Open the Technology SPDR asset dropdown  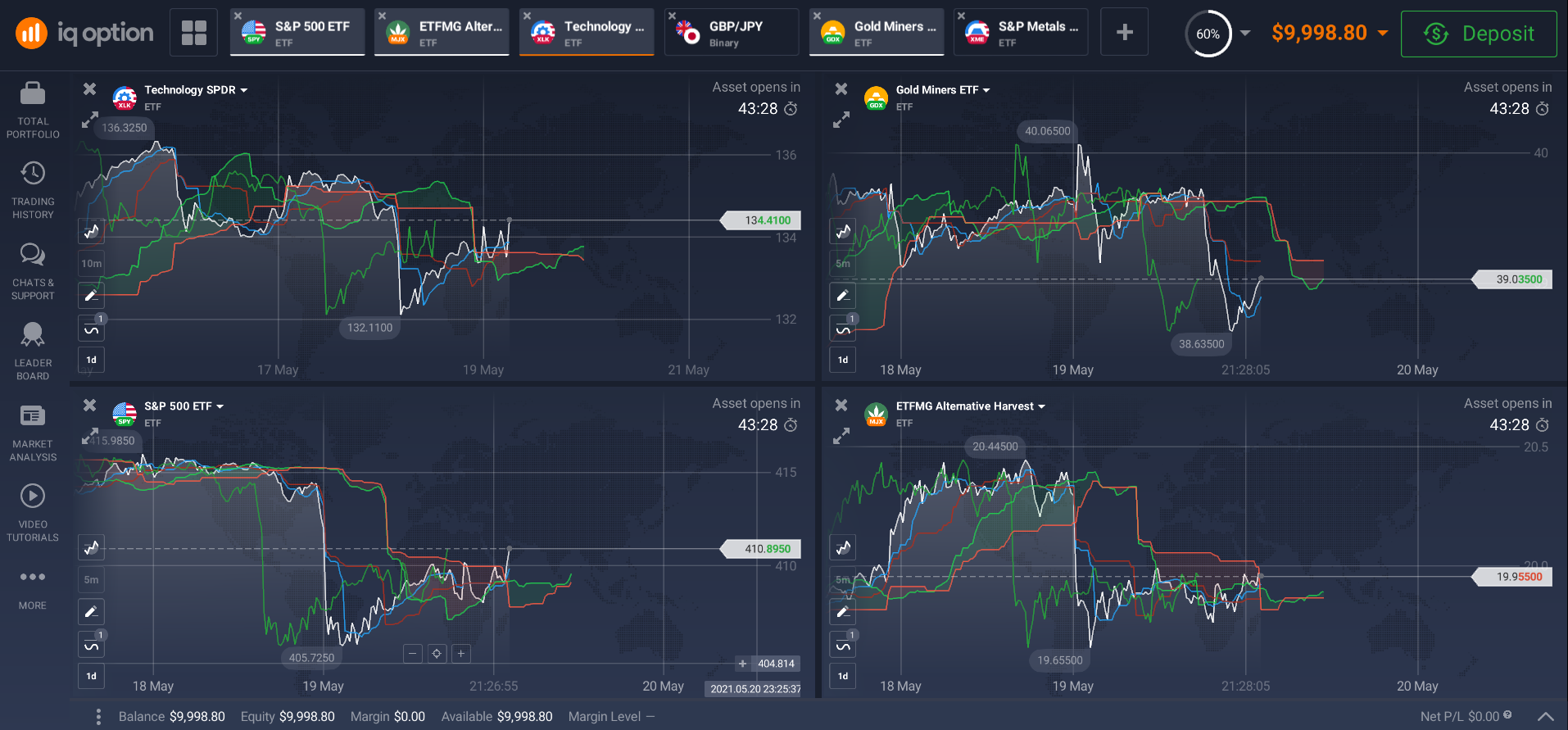click(x=196, y=90)
